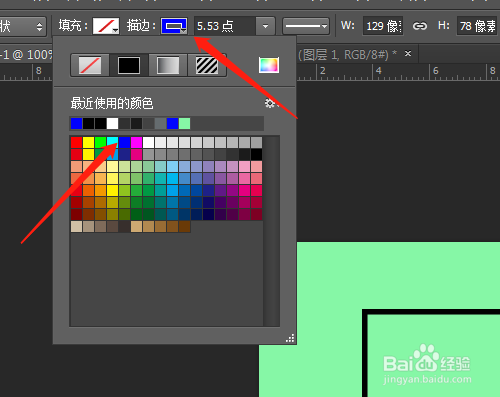Click the black-outlined rectangle on the canvas
Viewport: 500px width, 397px height.
pos(431,353)
